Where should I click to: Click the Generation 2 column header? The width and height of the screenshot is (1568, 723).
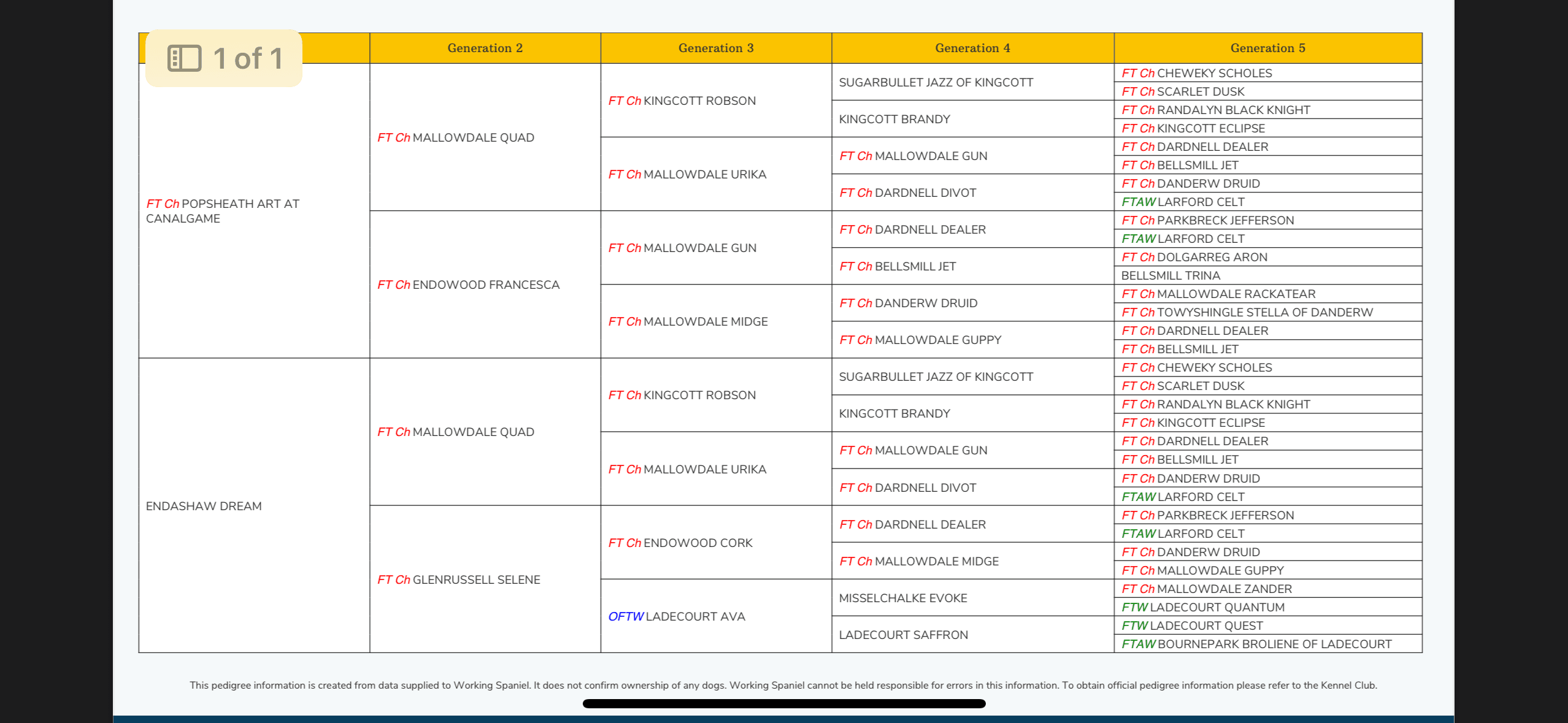tap(485, 48)
